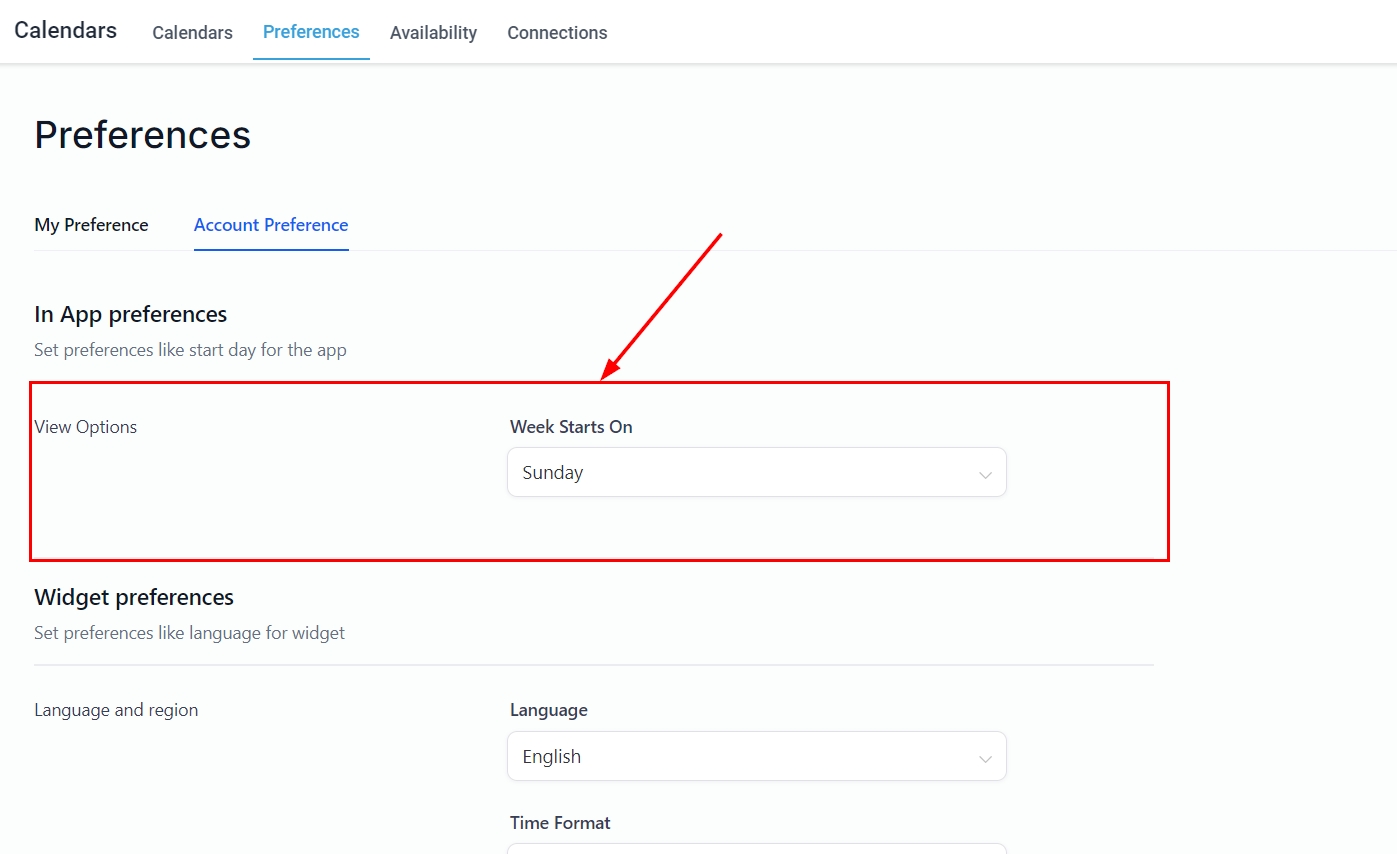Switch to the My Preference sub-tab

click(91, 225)
